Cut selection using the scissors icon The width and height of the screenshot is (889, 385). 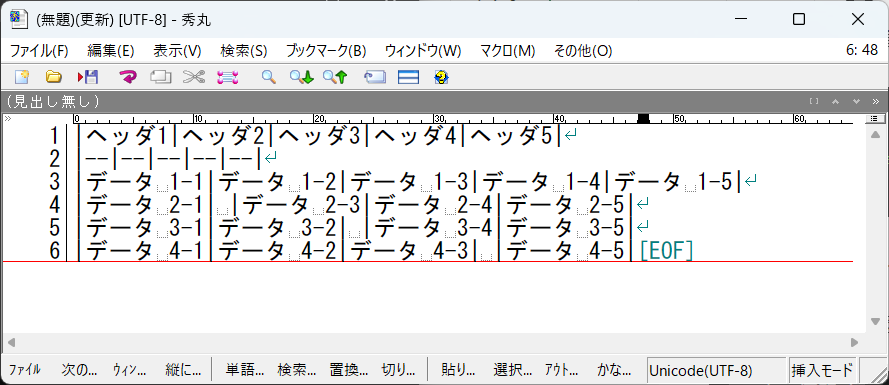click(193, 77)
